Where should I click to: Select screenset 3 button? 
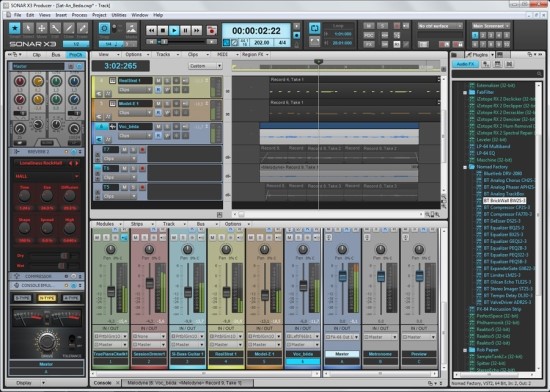[491, 35]
